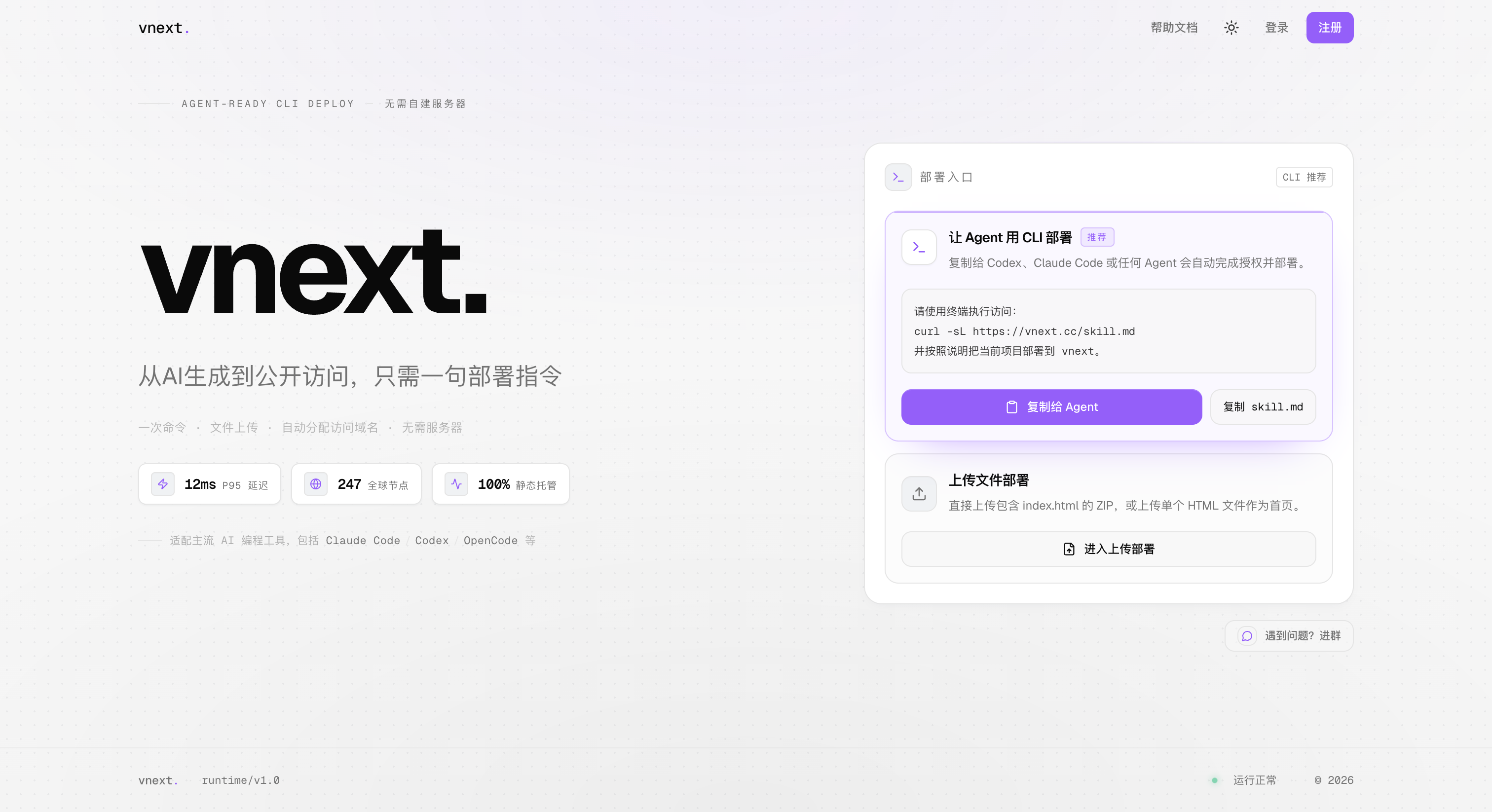The width and height of the screenshot is (1492, 812).
Task: Click the 进入上传部署 button
Action: coord(1108,549)
